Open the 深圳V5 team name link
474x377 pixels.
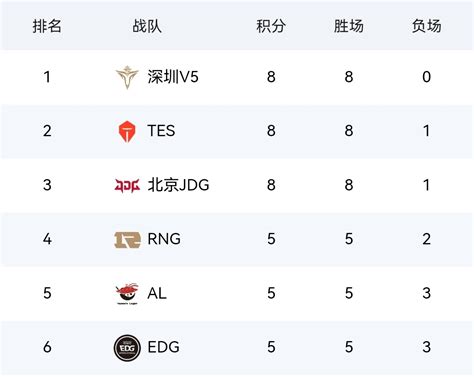(x=173, y=77)
